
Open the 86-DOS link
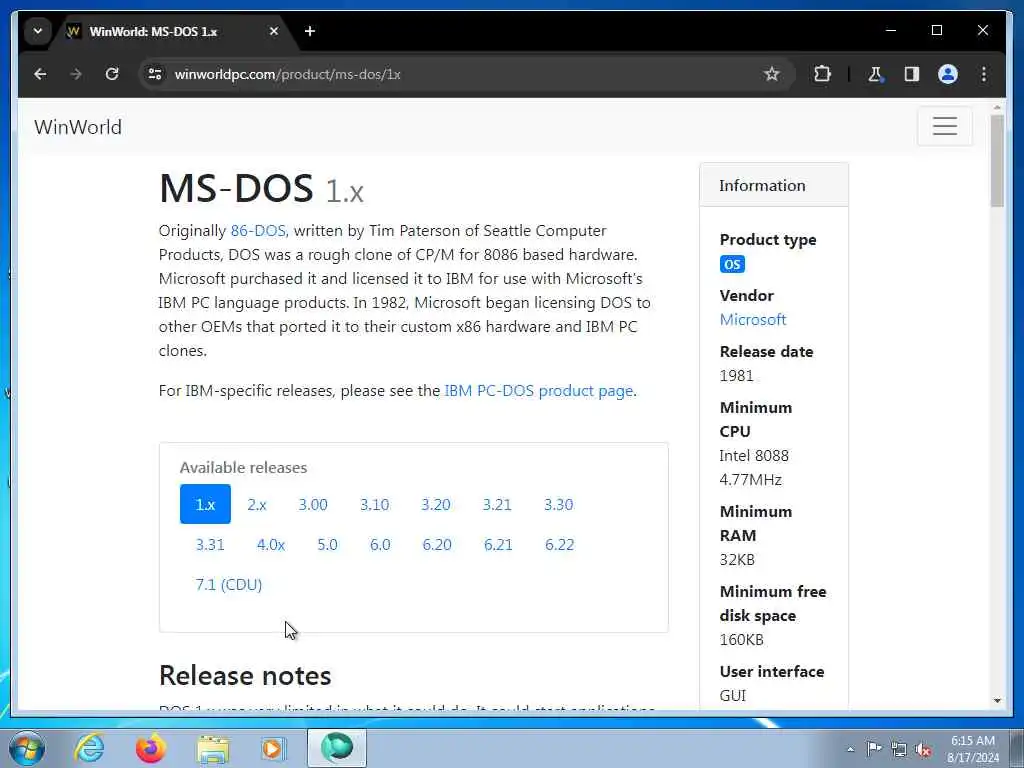pyautogui.click(x=258, y=231)
